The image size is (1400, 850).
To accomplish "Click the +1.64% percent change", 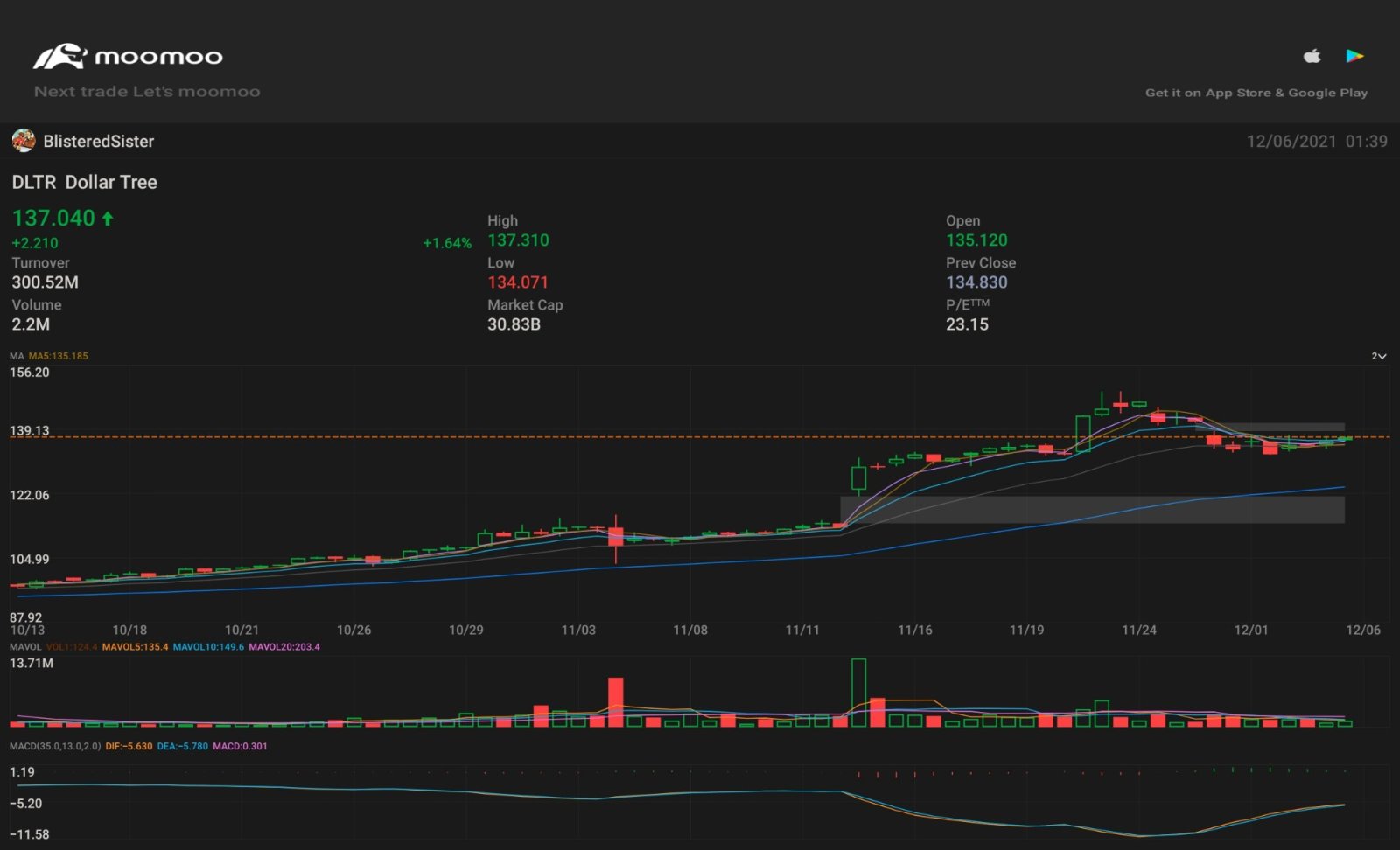I will coord(447,243).
